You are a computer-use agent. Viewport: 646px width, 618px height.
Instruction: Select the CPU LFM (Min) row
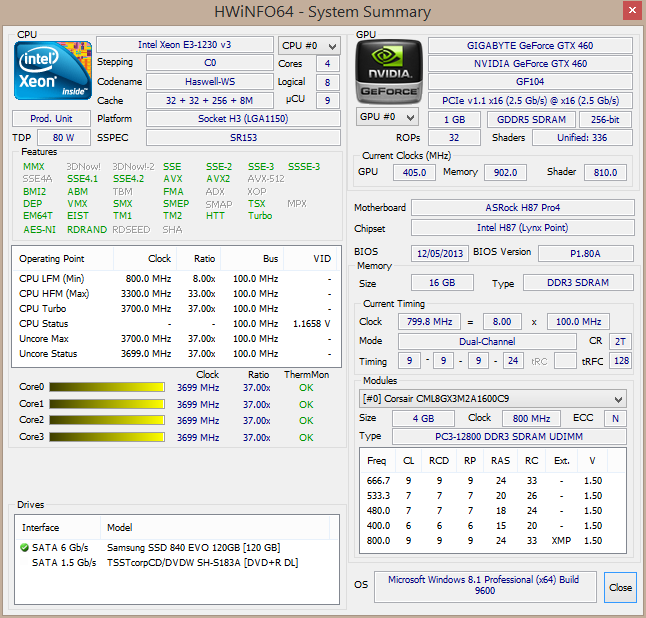click(176, 279)
